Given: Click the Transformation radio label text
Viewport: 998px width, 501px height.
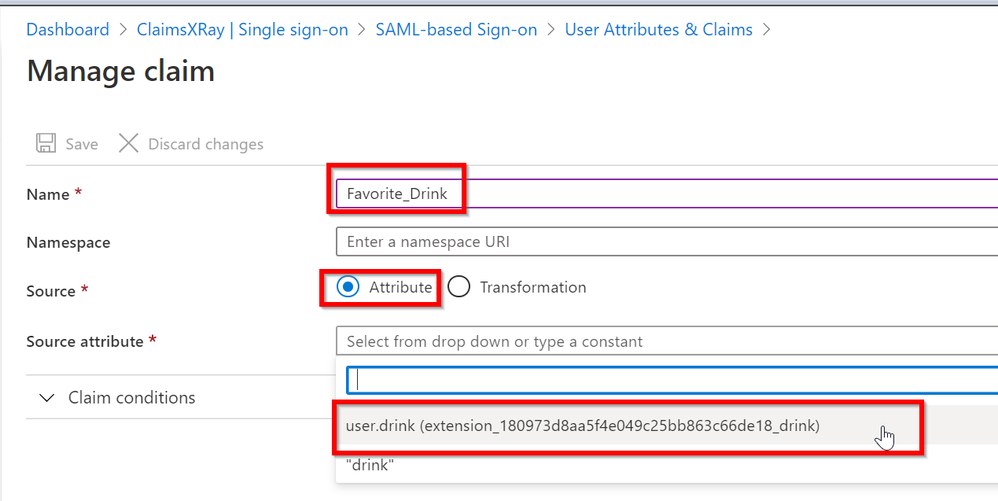Looking at the screenshot, I should (x=533, y=287).
